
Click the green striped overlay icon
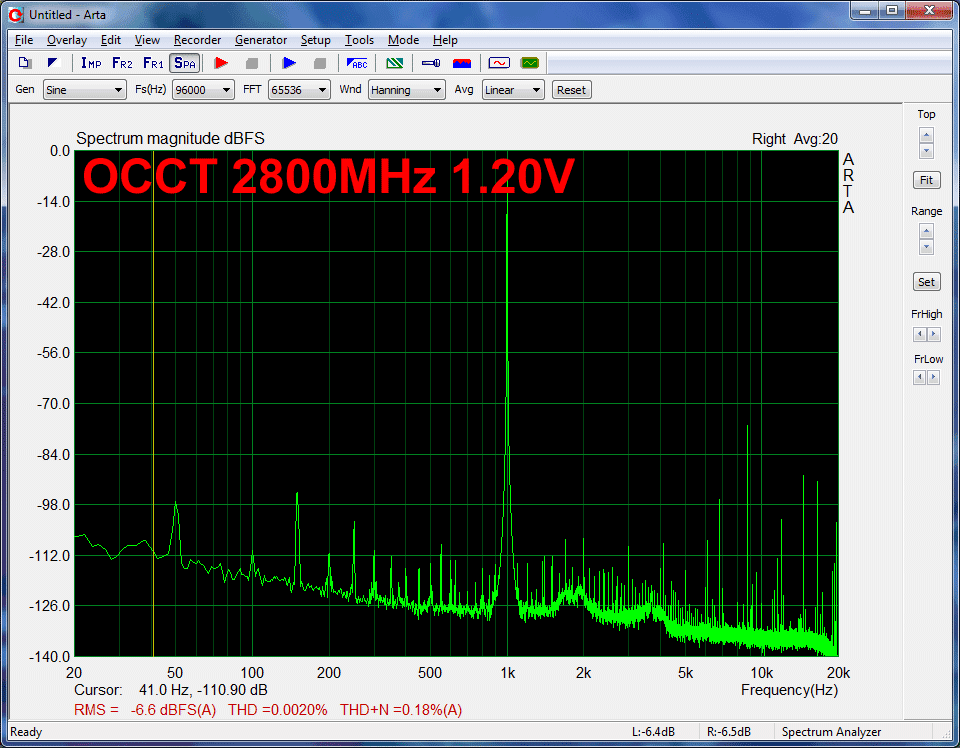click(394, 63)
